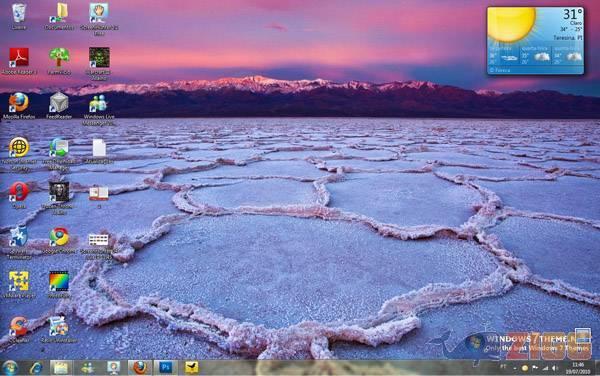This screenshot has width=600, height=376.
Task: Click the 31° temperature in weather gadget
Action: (x=572, y=15)
